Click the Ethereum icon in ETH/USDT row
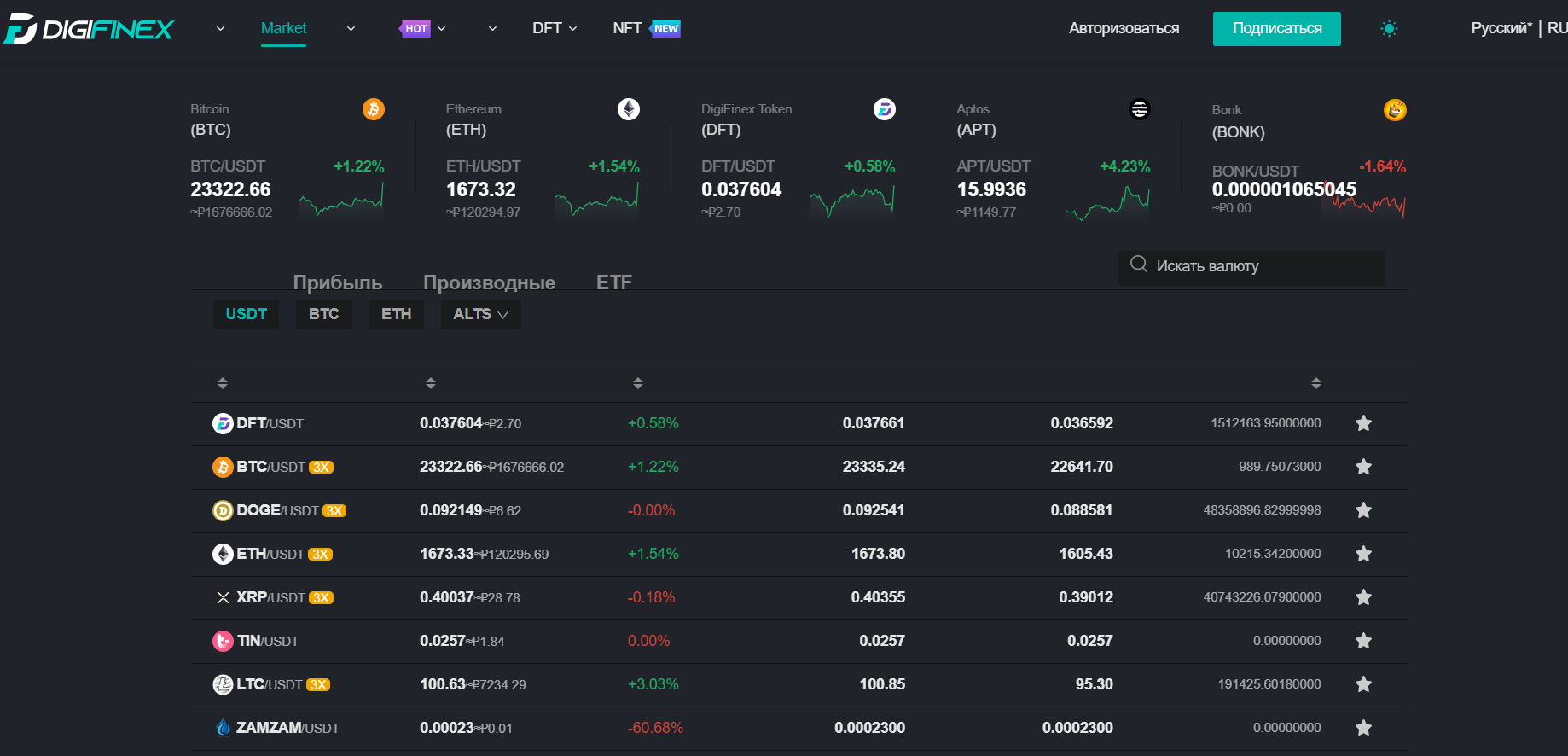The height and width of the screenshot is (756, 1568). click(223, 554)
